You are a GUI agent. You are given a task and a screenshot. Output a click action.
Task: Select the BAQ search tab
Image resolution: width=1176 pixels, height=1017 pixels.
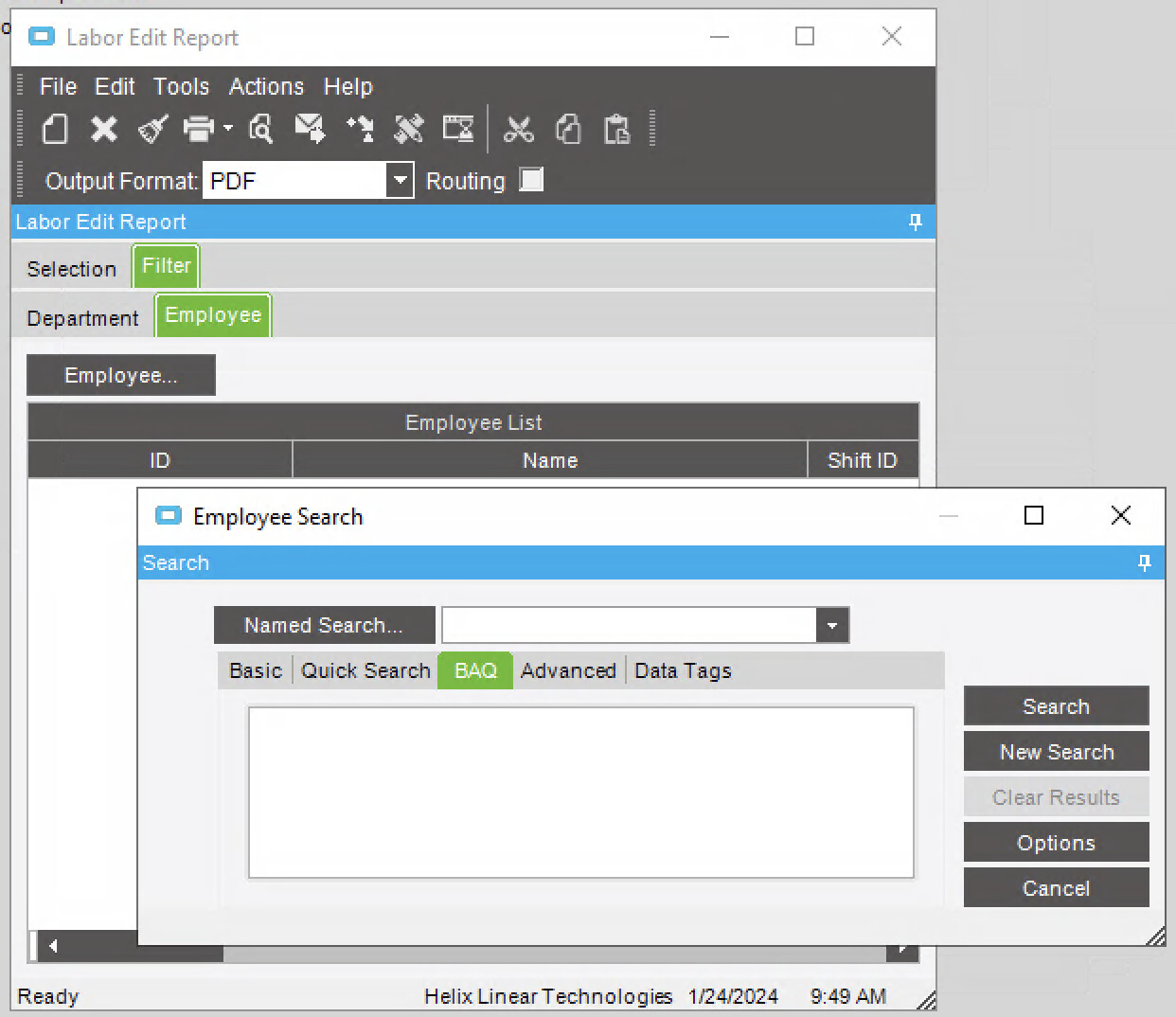(x=475, y=670)
